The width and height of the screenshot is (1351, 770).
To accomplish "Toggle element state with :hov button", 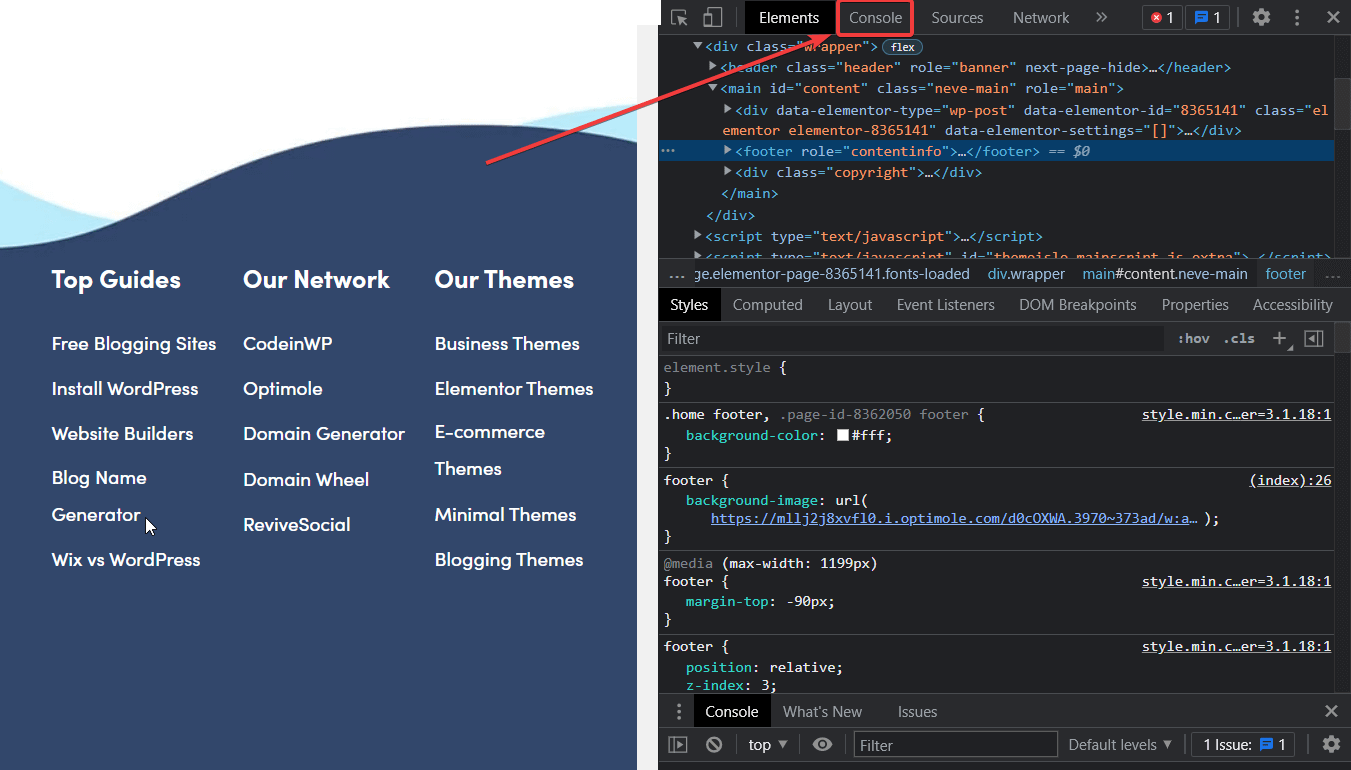I will coord(1192,338).
